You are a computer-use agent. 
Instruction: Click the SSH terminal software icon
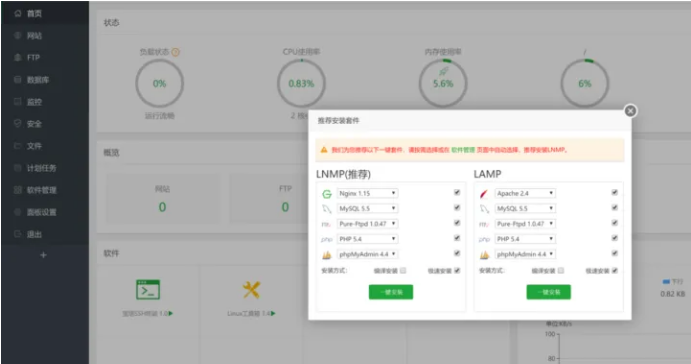tap(148, 290)
